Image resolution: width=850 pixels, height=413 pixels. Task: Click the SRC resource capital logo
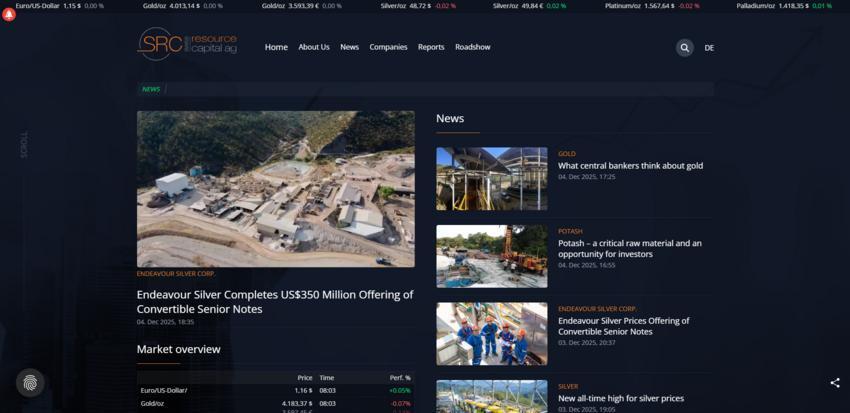pos(187,44)
